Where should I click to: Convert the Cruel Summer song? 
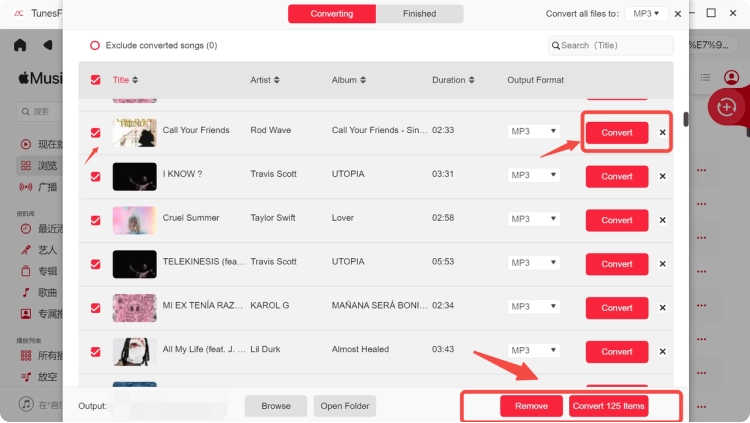point(617,220)
